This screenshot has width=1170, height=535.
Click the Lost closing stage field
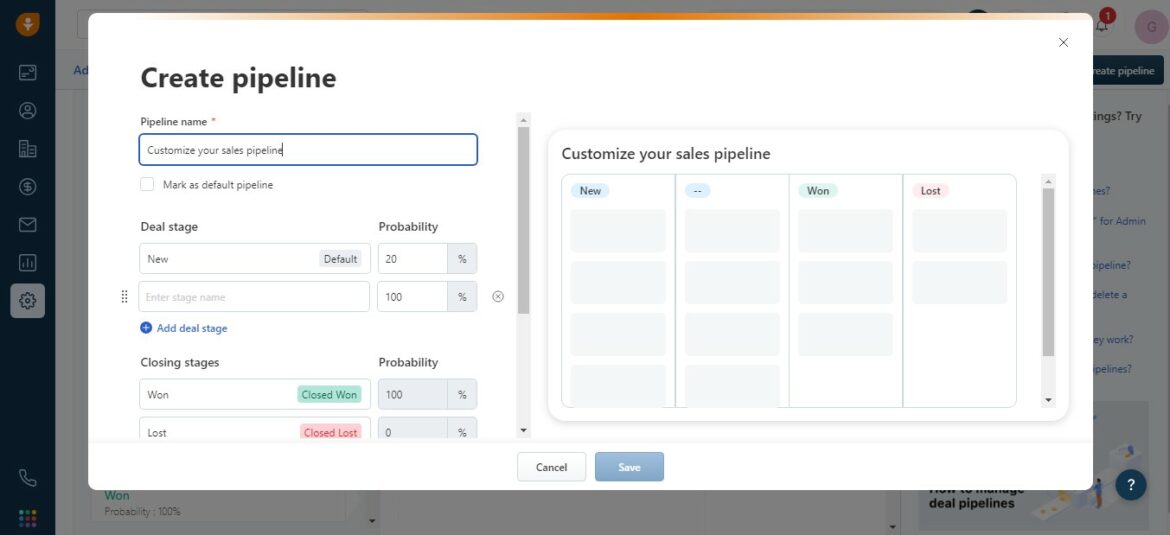coord(254,428)
